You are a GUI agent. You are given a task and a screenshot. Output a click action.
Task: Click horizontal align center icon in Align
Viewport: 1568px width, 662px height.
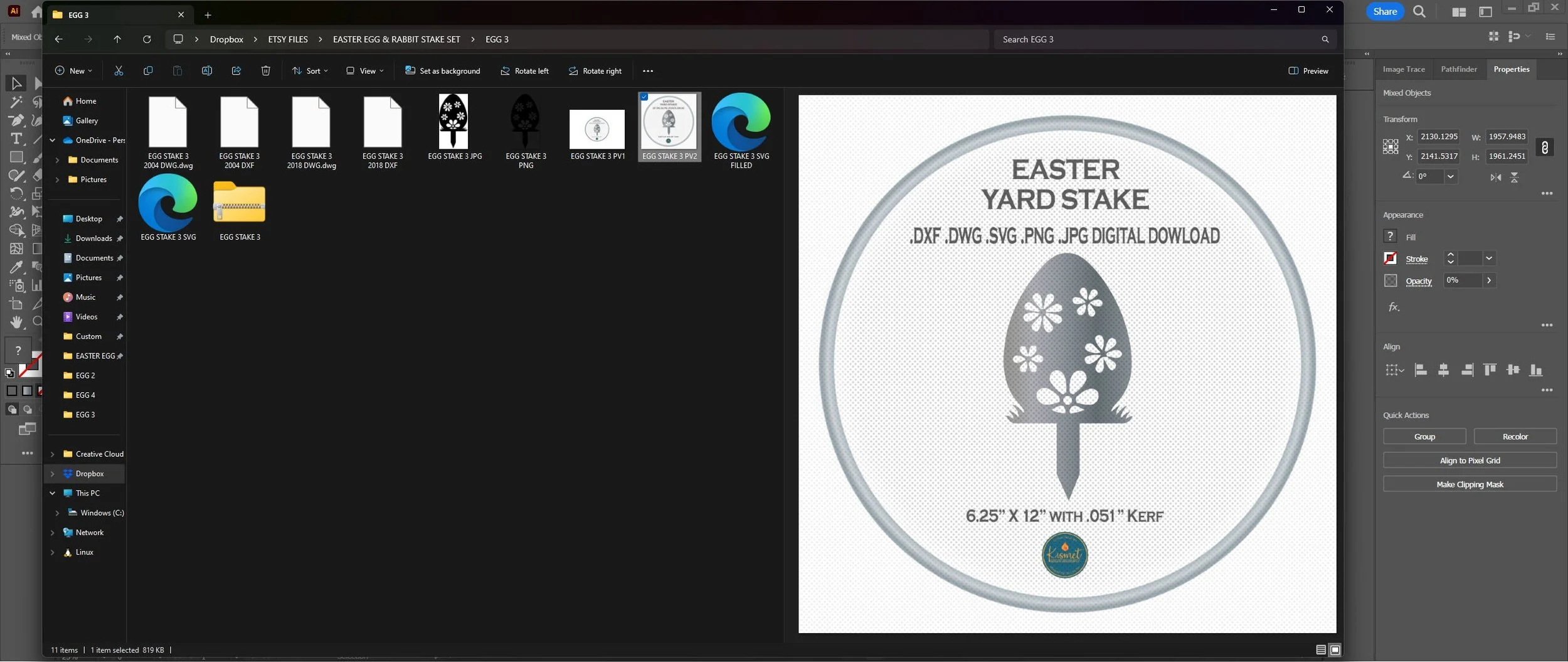coord(1443,370)
